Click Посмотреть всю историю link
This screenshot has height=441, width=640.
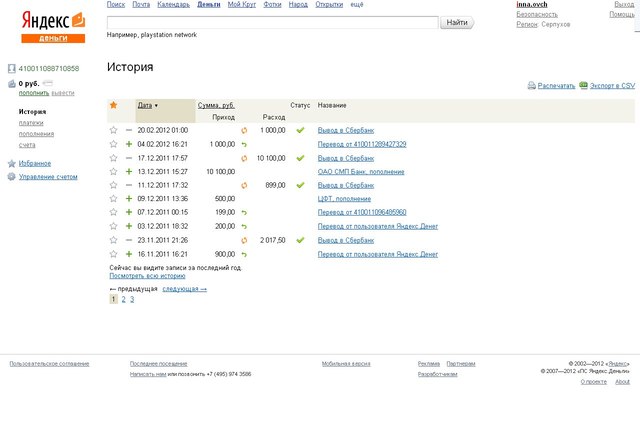coord(147,276)
